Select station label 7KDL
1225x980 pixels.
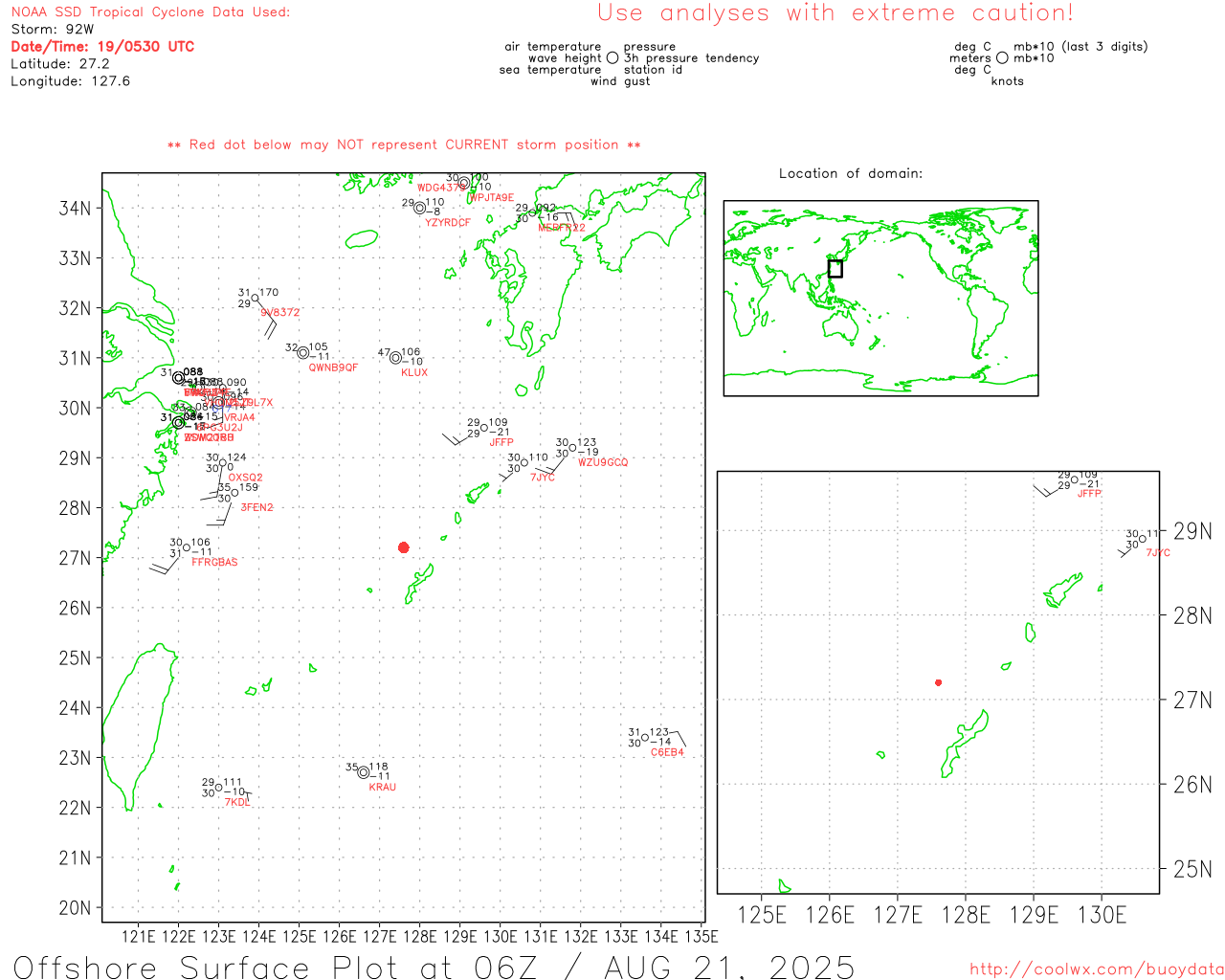pyautogui.click(x=237, y=802)
